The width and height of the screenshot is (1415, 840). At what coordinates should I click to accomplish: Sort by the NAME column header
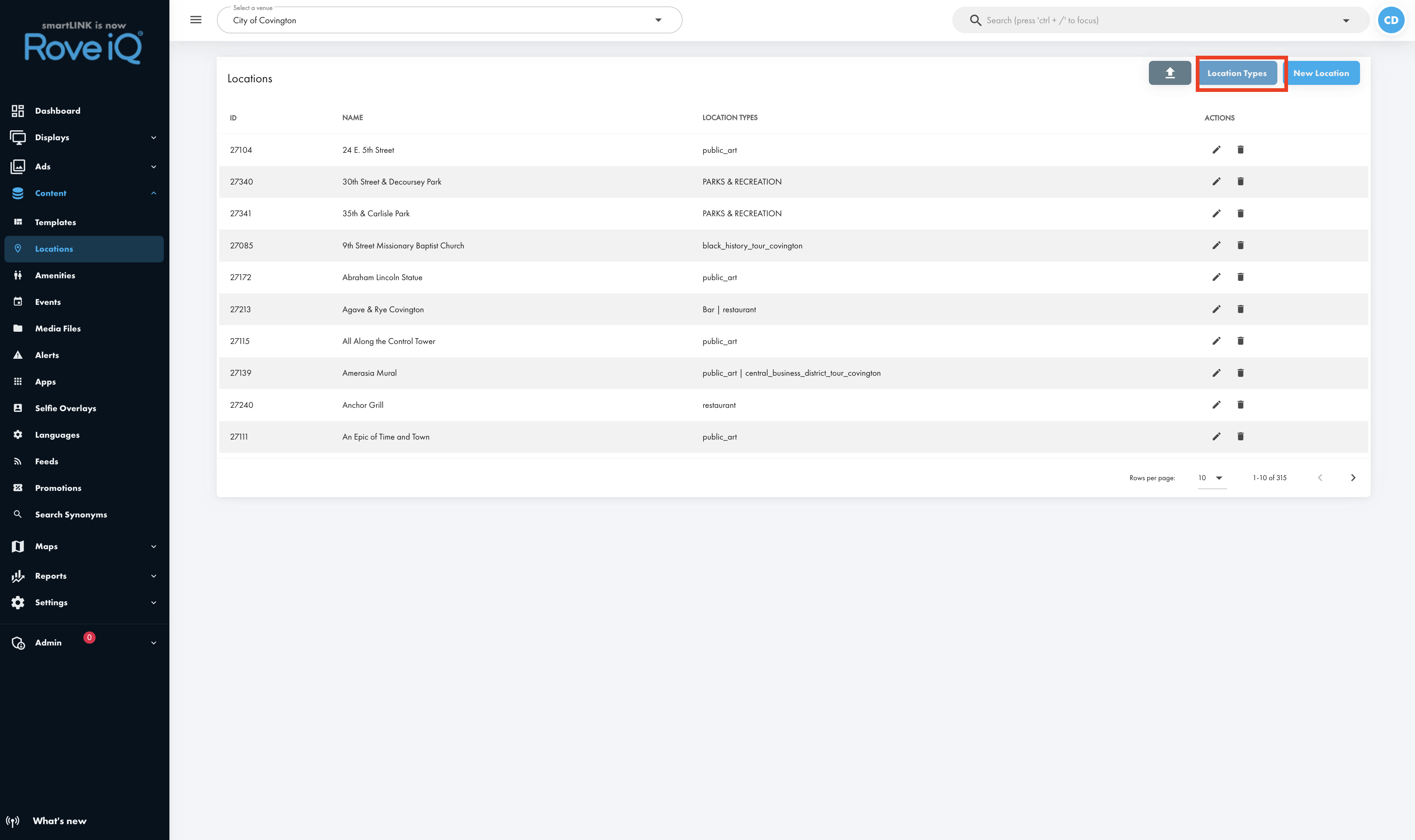[x=352, y=118]
